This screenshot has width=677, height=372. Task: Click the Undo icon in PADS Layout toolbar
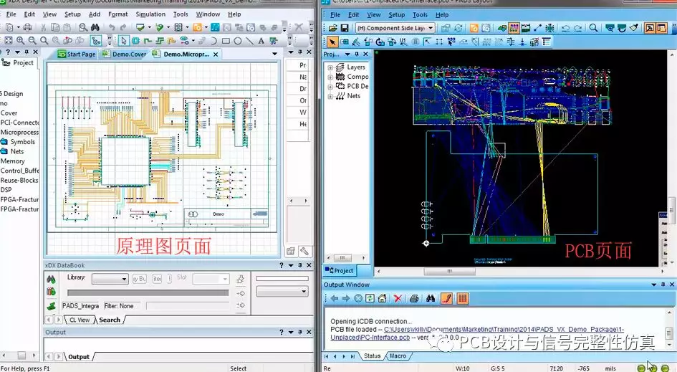click(566, 28)
